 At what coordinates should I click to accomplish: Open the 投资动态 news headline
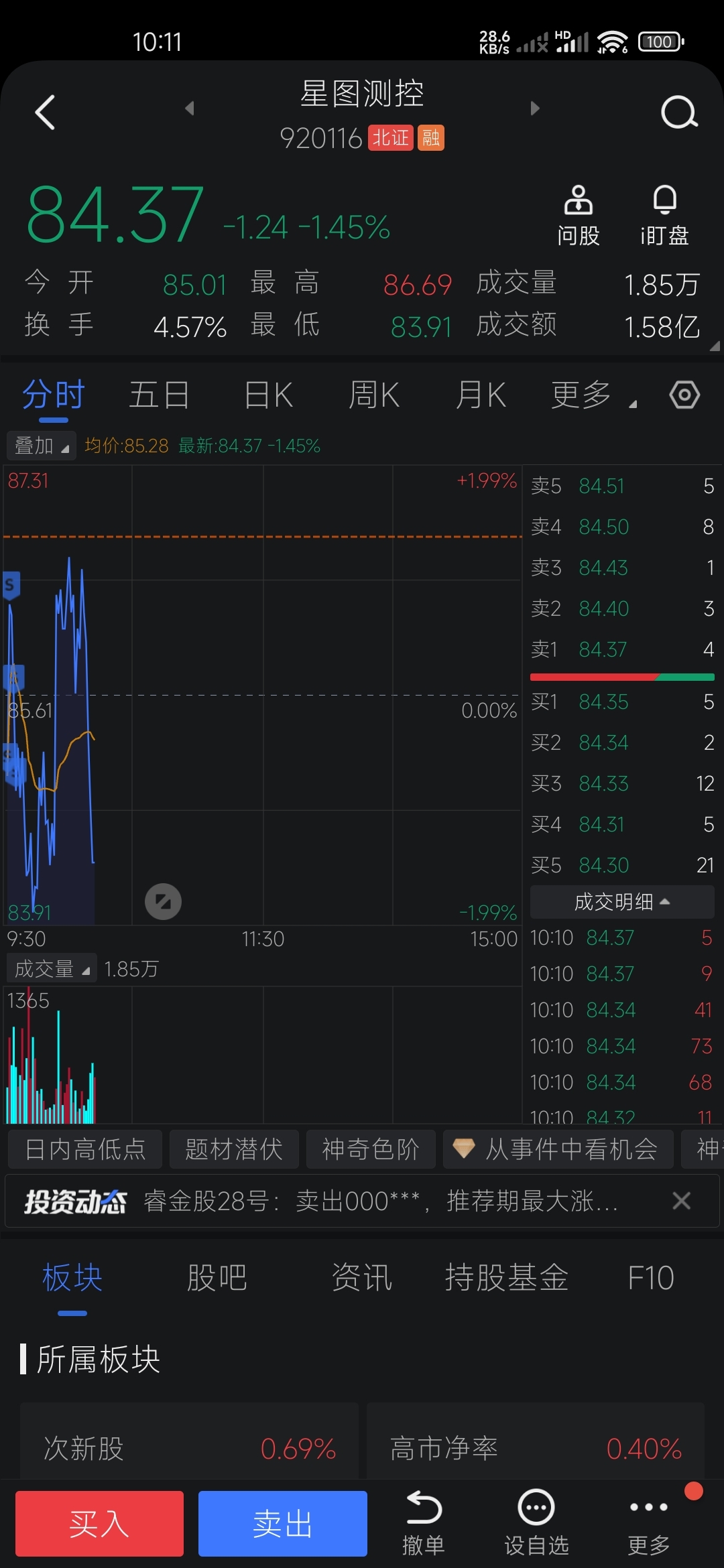pos(381,1201)
